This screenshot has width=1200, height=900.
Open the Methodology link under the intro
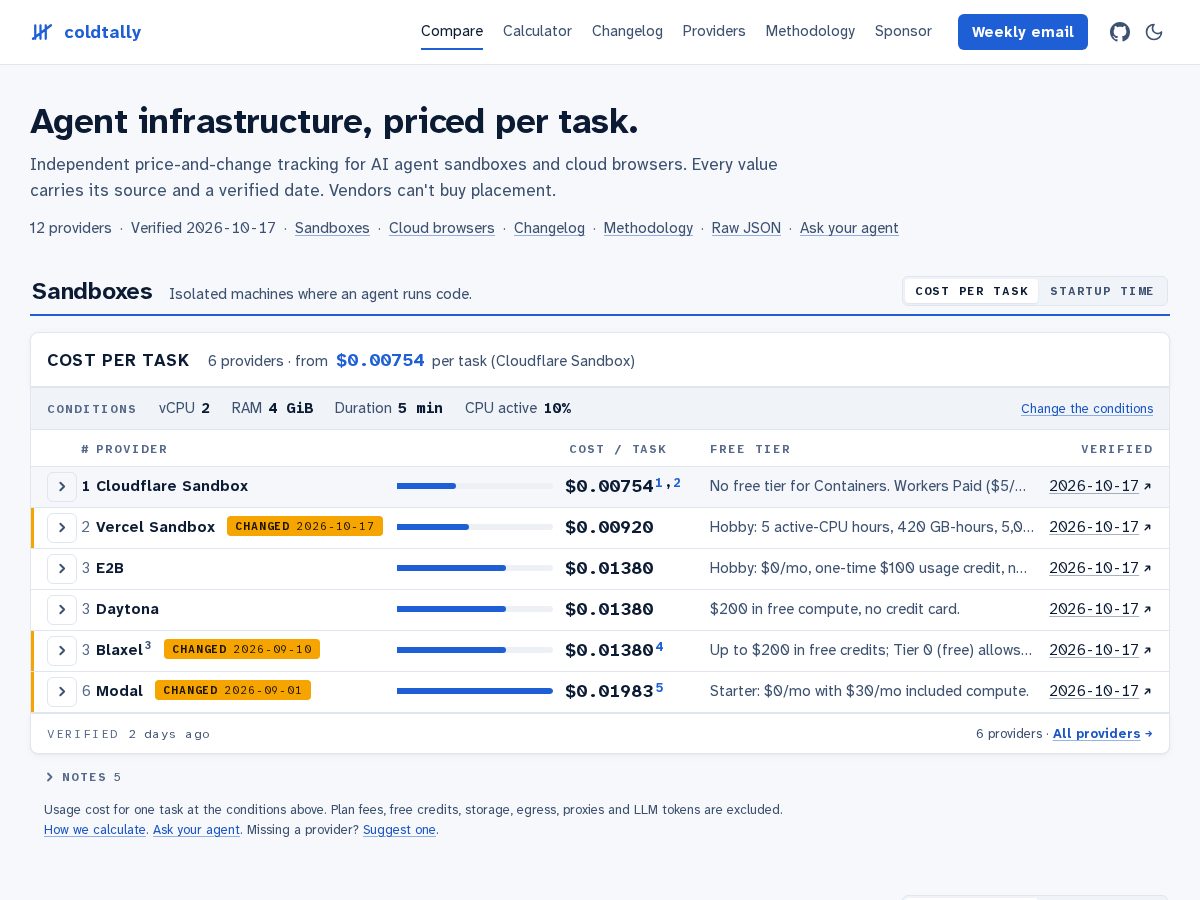[x=648, y=228]
